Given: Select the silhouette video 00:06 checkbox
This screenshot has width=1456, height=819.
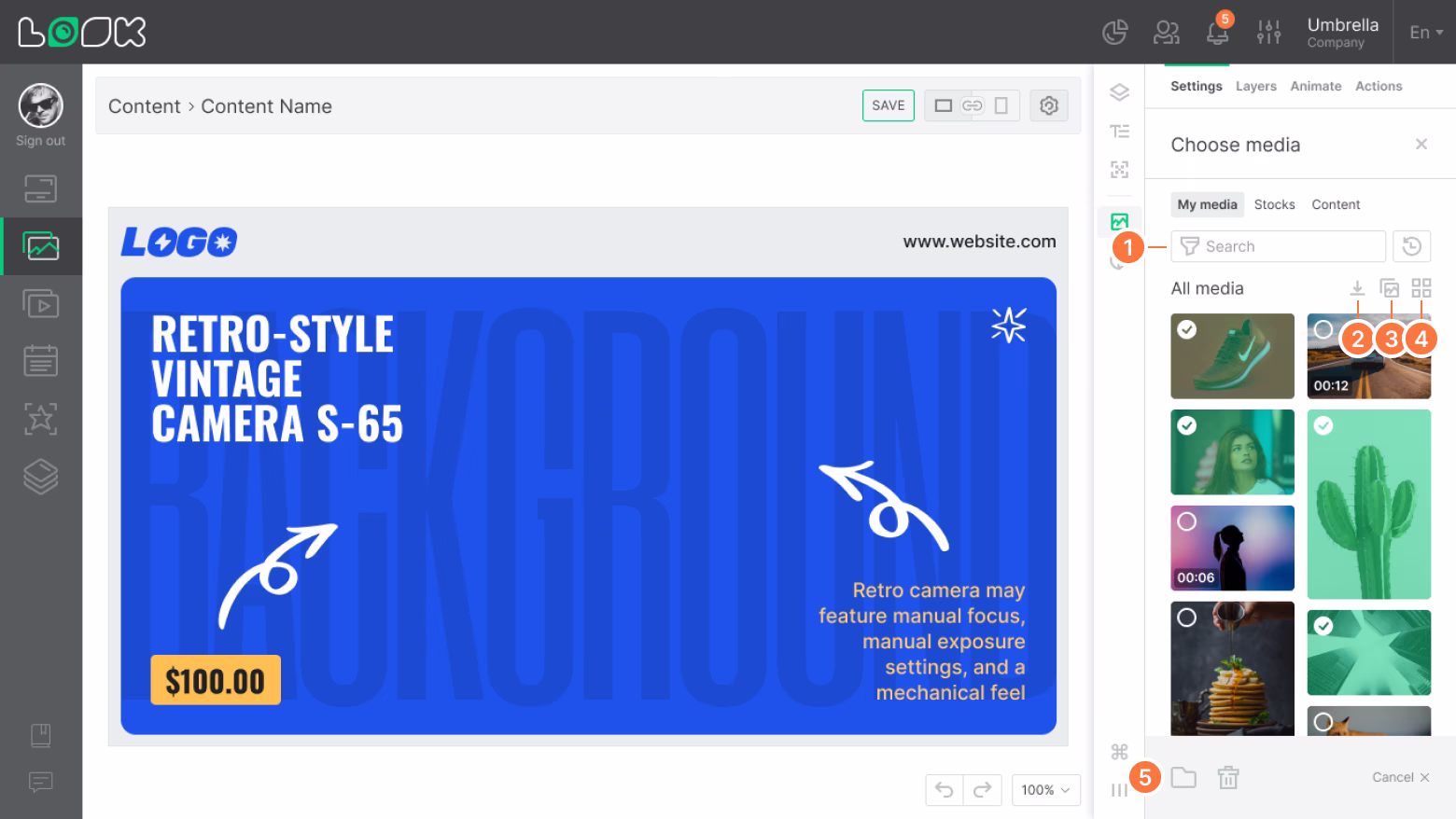Looking at the screenshot, I should [x=1186, y=521].
